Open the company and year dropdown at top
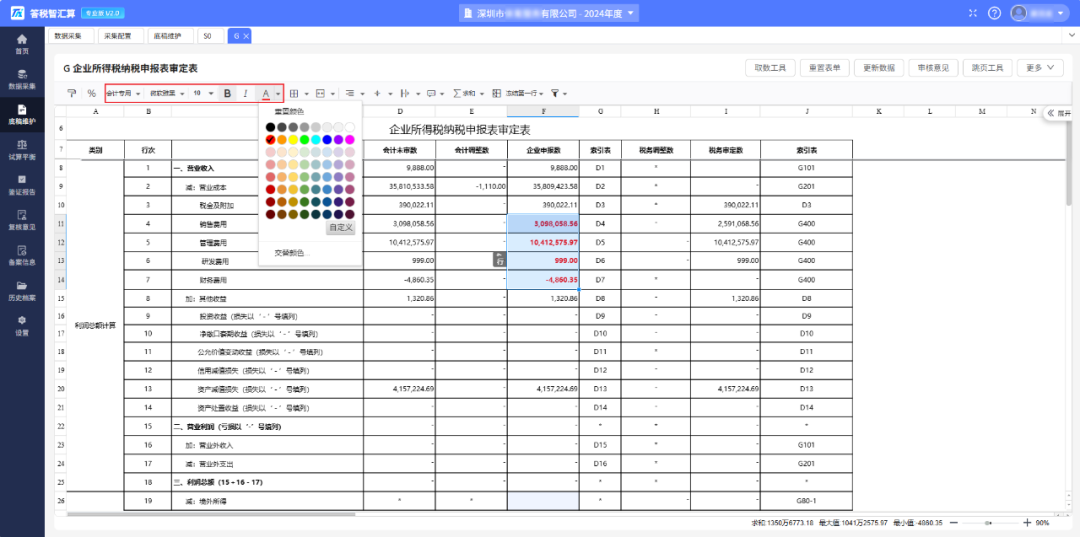Image resolution: width=1080 pixels, height=537 pixels. click(x=549, y=13)
